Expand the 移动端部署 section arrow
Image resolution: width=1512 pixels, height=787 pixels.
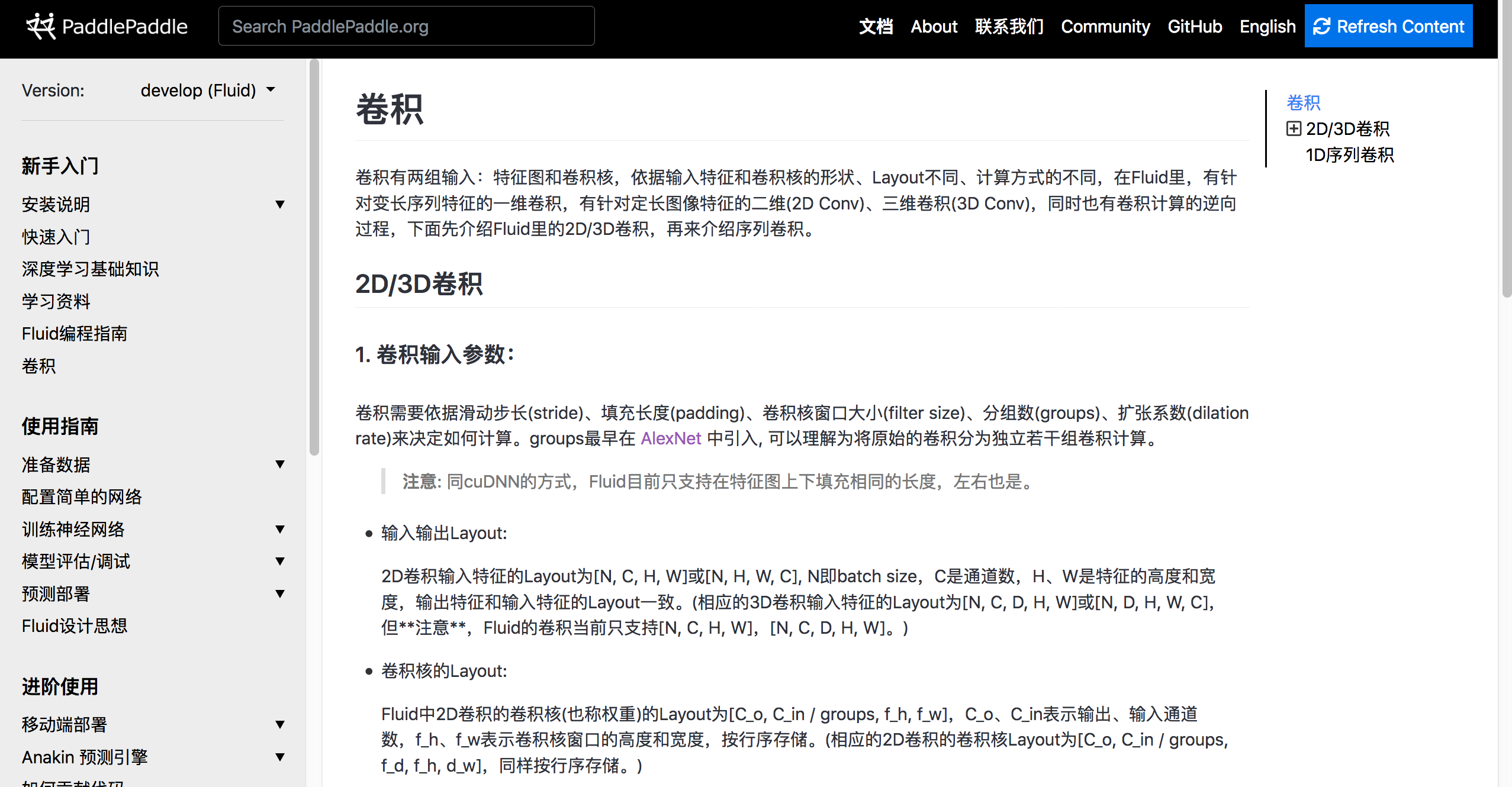[x=280, y=725]
